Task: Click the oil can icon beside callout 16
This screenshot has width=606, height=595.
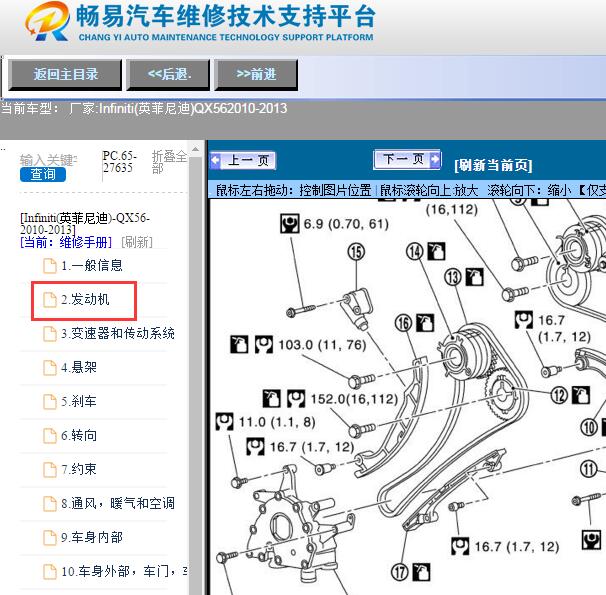Action: [x=425, y=323]
